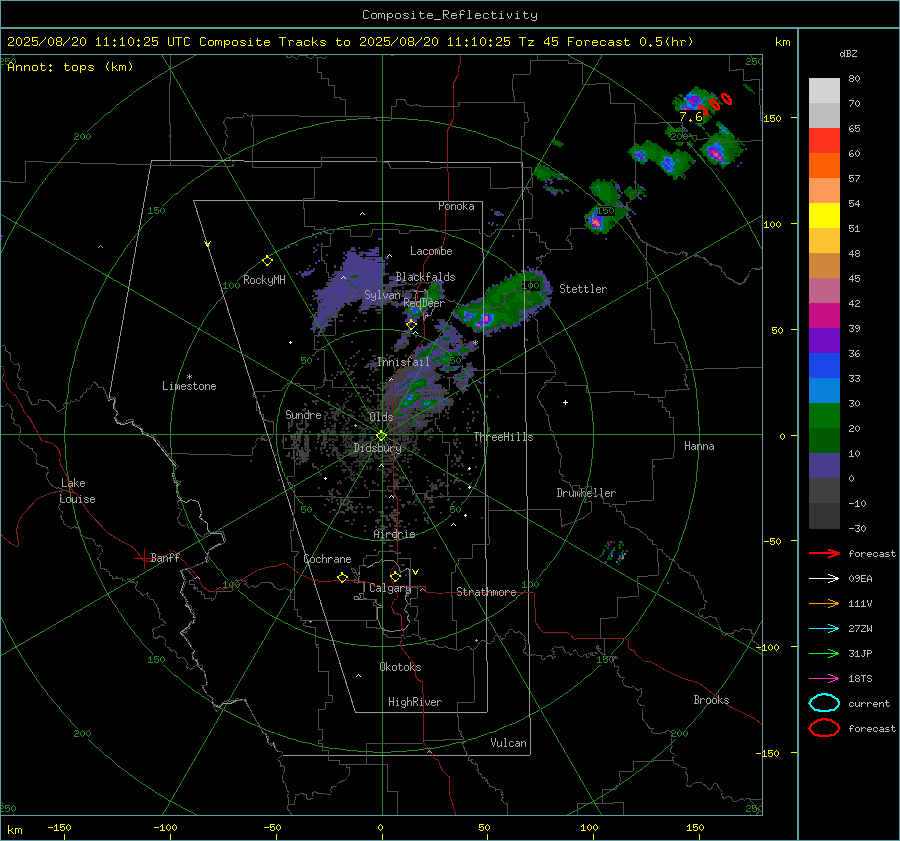Click the blue swatch between 36 and 33

[x=824, y=366]
